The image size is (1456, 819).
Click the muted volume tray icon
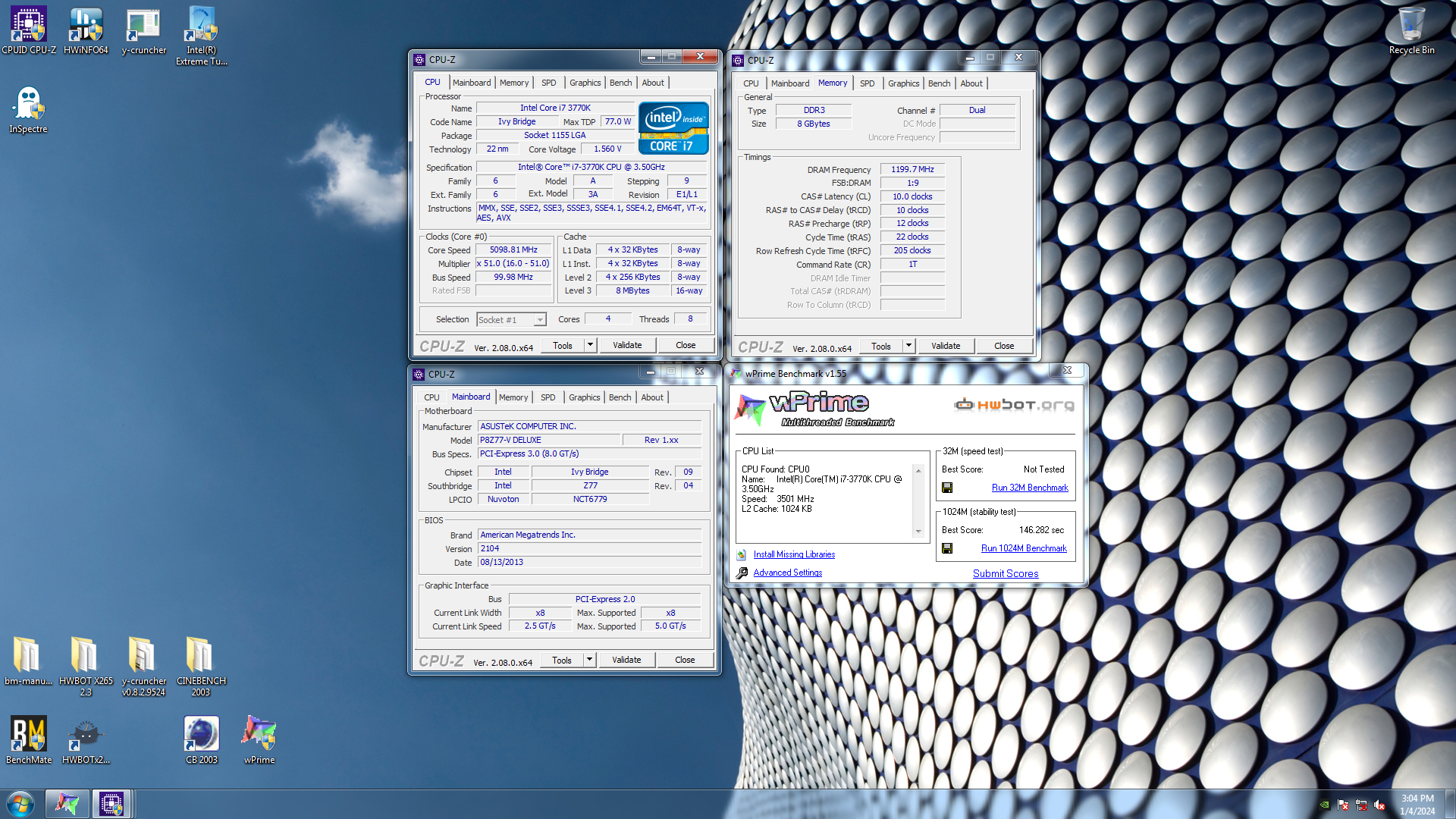tap(1379, 805)
